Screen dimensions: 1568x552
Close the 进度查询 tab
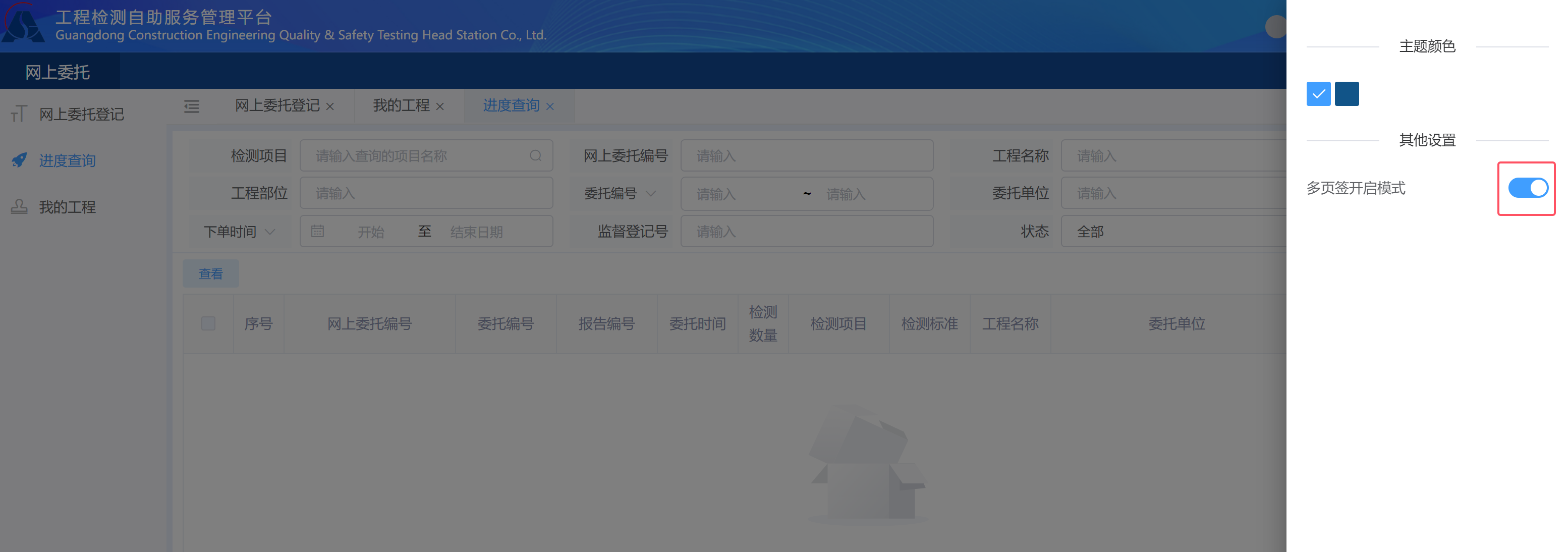tap(549, 106)
